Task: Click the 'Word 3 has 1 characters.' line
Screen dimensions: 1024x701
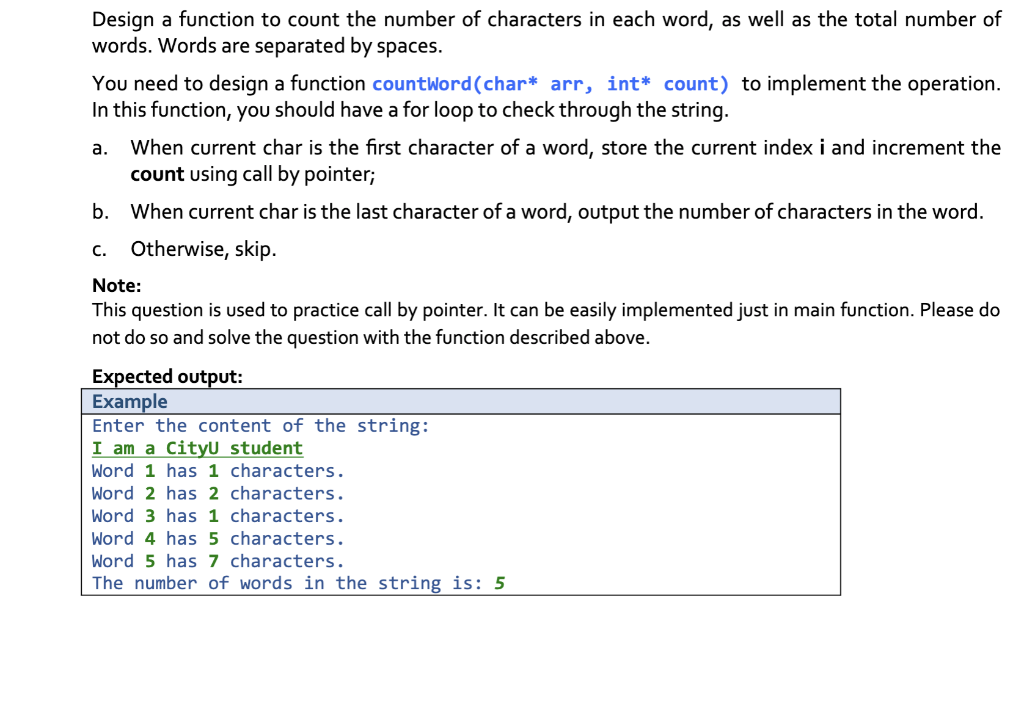Action: pos(218,516)
